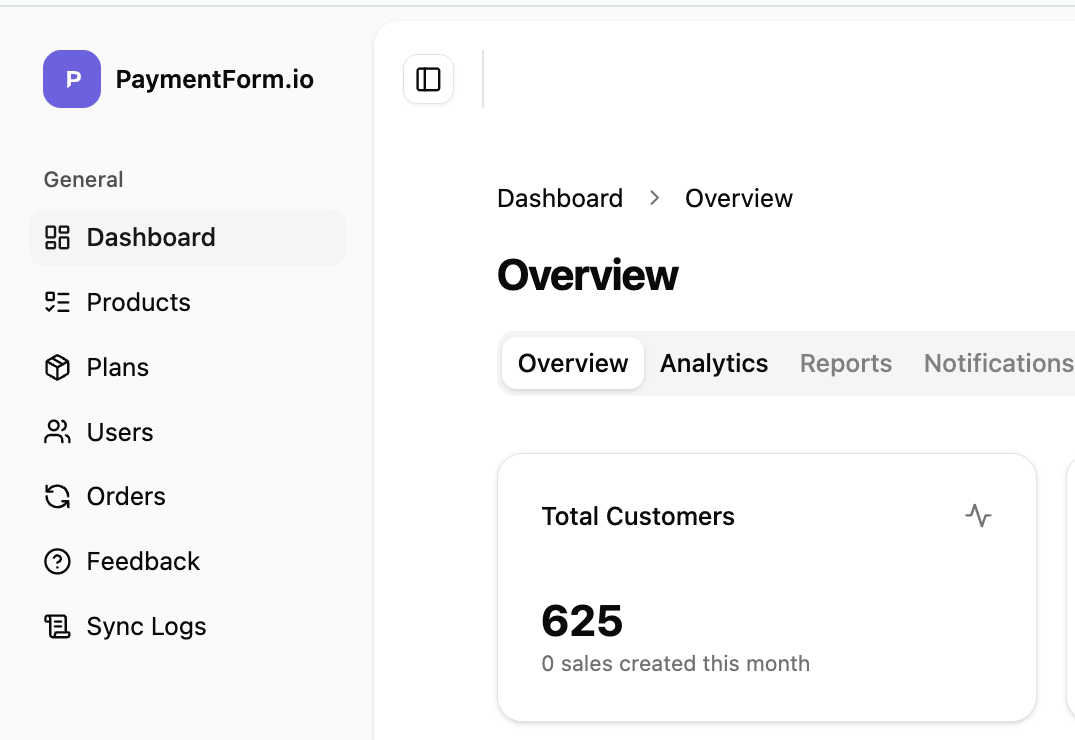Go to Plans in the sidebar
The image size is (1075, 740).
(x=187, y=368)
